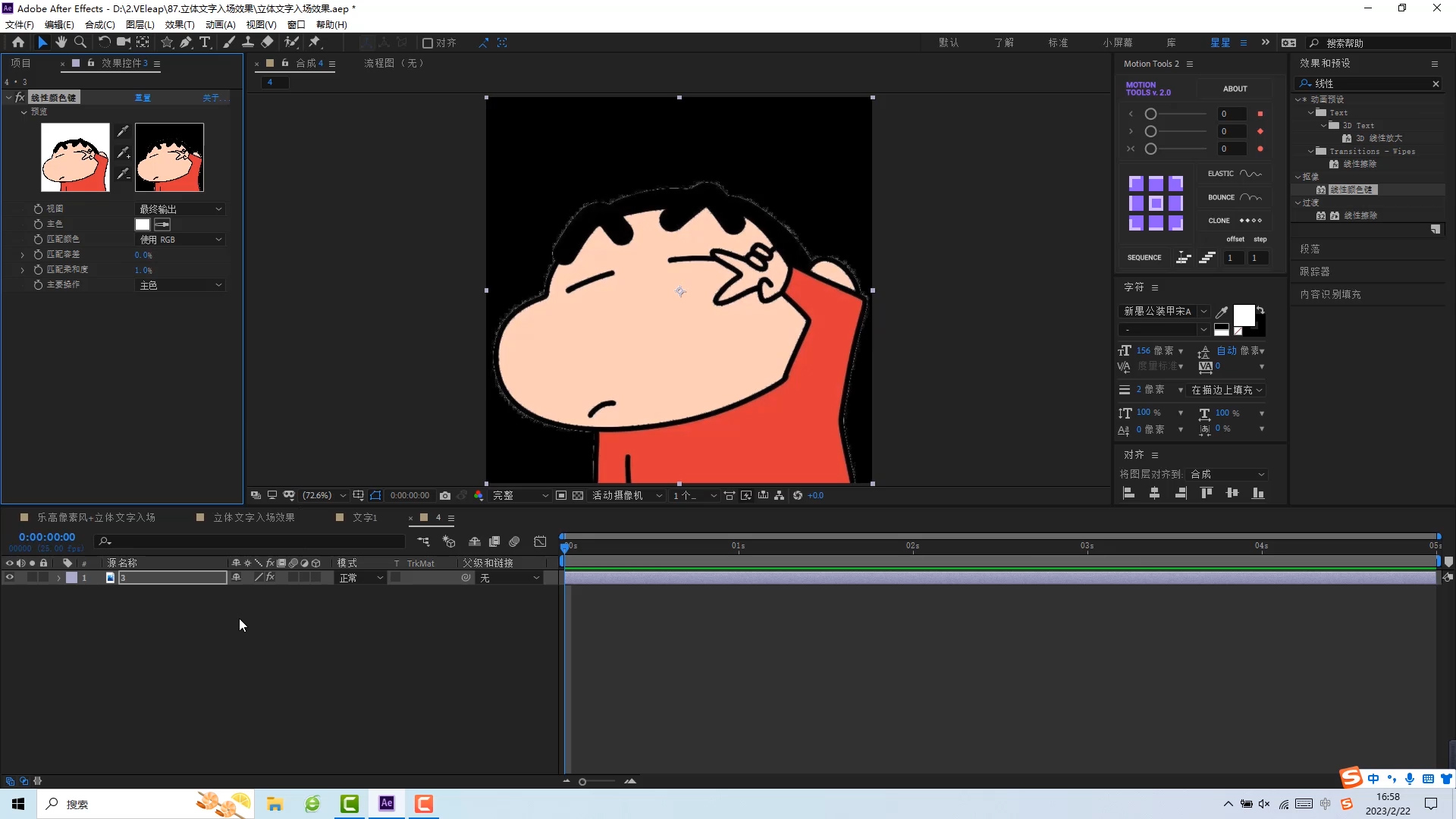Open the 匹配颜色 使用 RGB dropdown

tap(180, 240)
